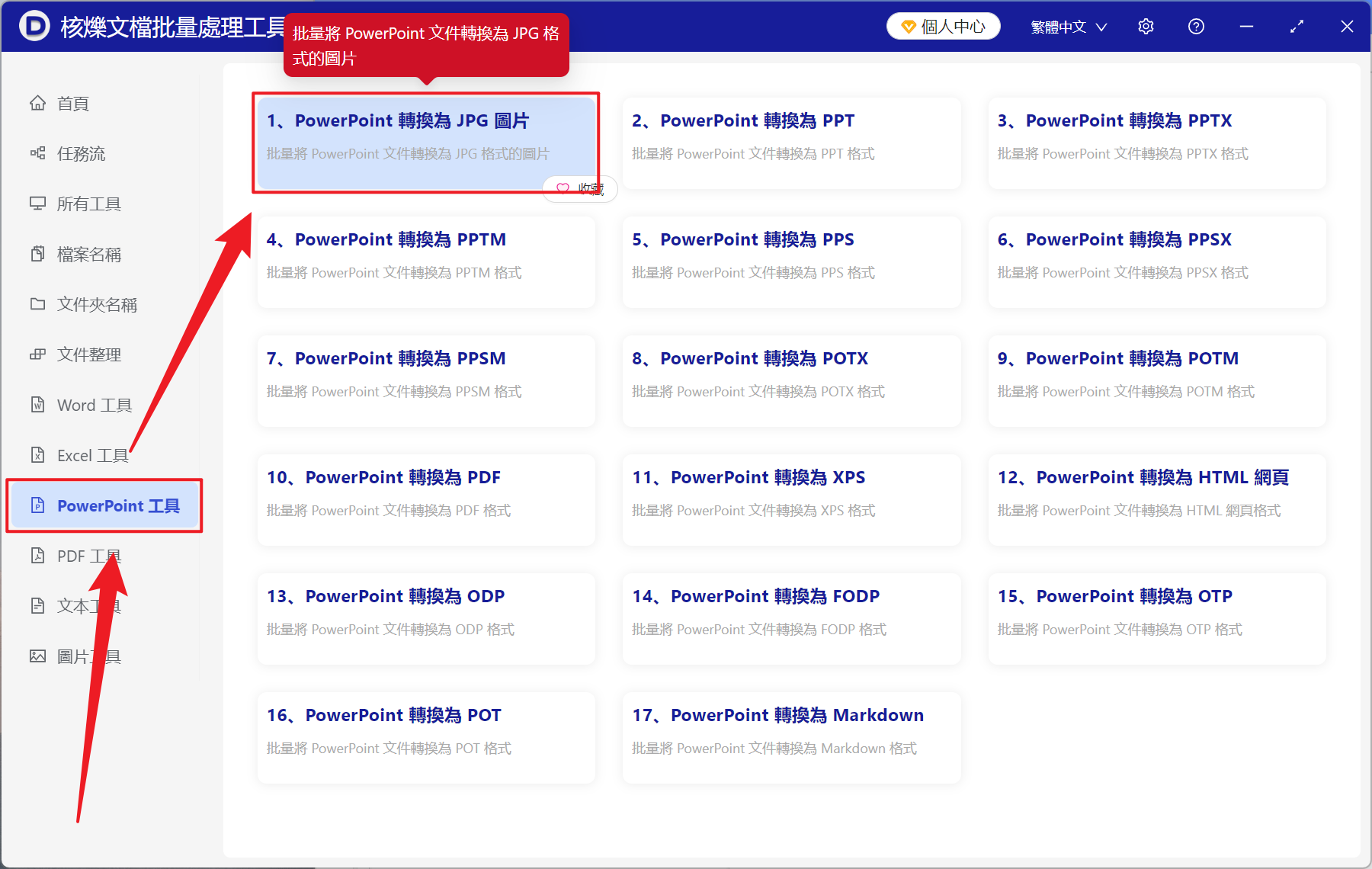Select PowerPoint 工具 in the sidebar

[104, 505]
